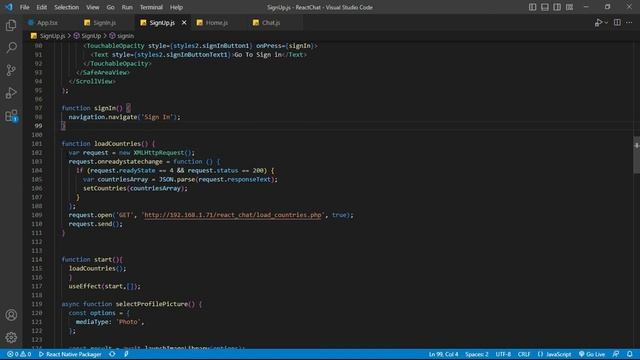Screen dimensions: 640x360
Task: Open the Help menu
Action: (176, 7)
